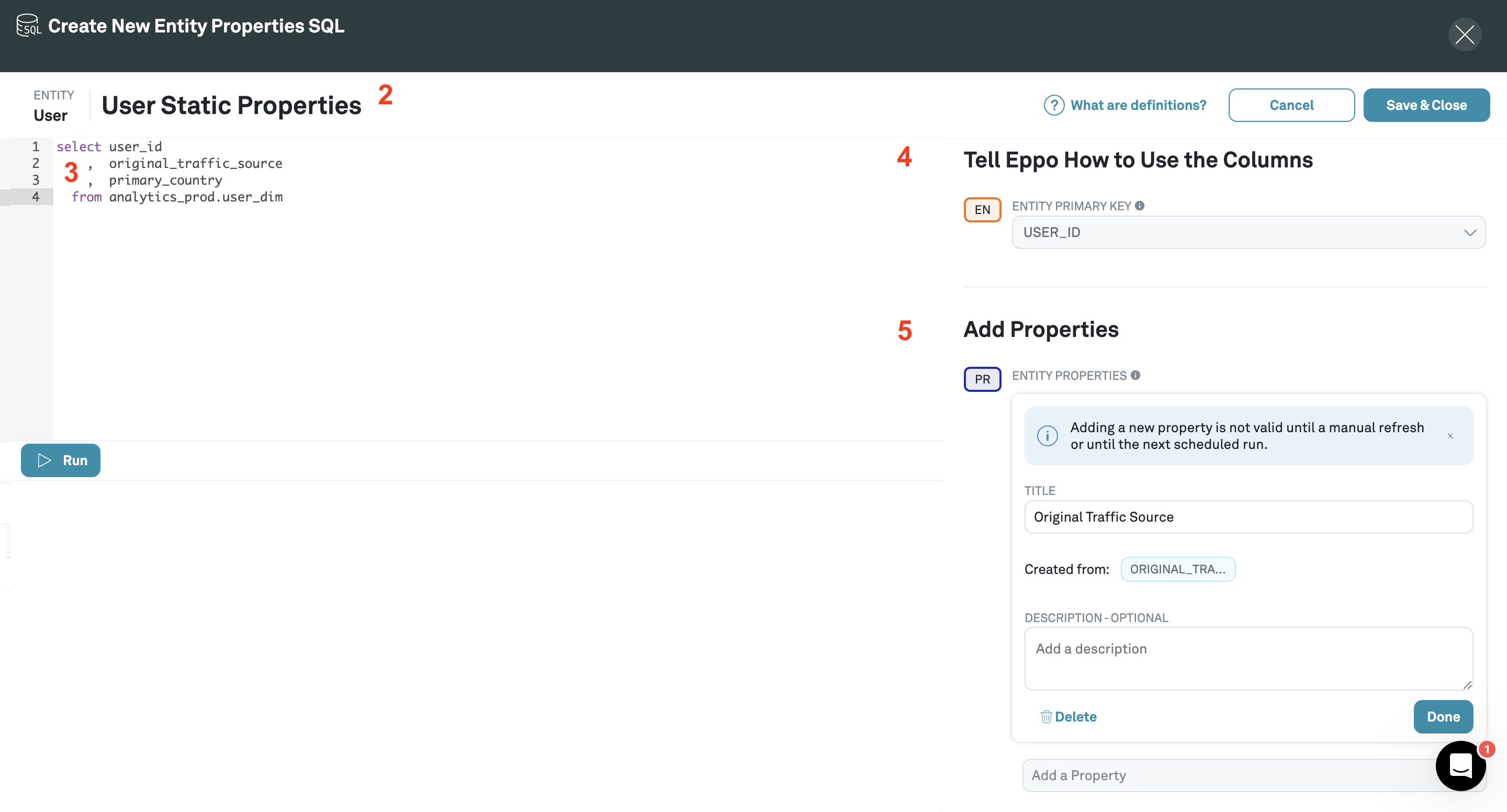Delete the property with trash icon
This screenshot has width=1507, height=812.
pyautogui.click(x=1068, y=717)
